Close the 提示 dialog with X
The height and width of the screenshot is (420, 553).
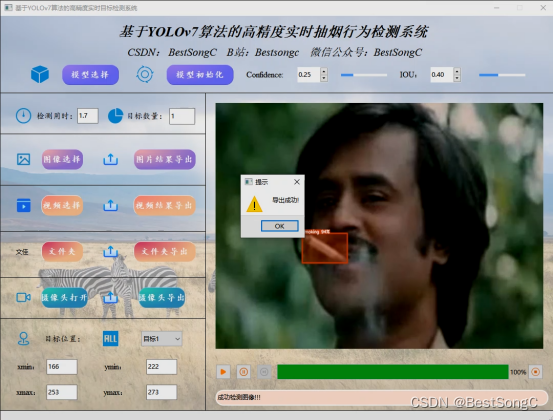pyautogui.click(x=297, y=182)
